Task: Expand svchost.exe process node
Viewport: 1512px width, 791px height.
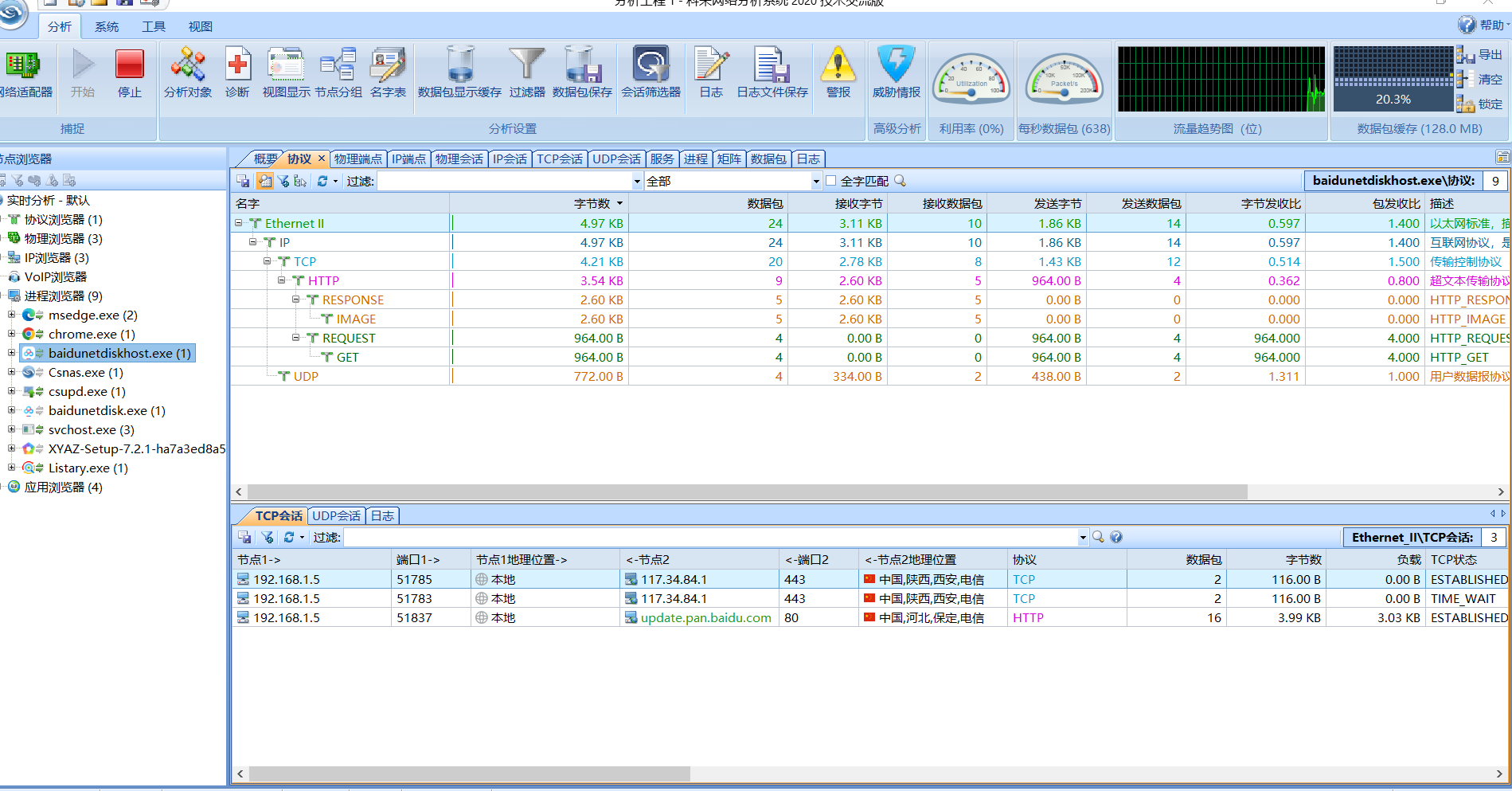Action: [11, 429]
